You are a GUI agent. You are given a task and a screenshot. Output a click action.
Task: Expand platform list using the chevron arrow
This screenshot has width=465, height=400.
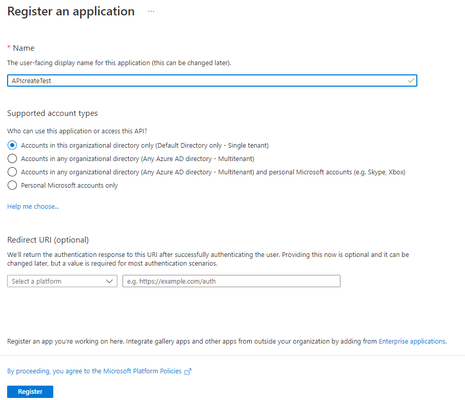pyautogui.click(x=109, y=281)
